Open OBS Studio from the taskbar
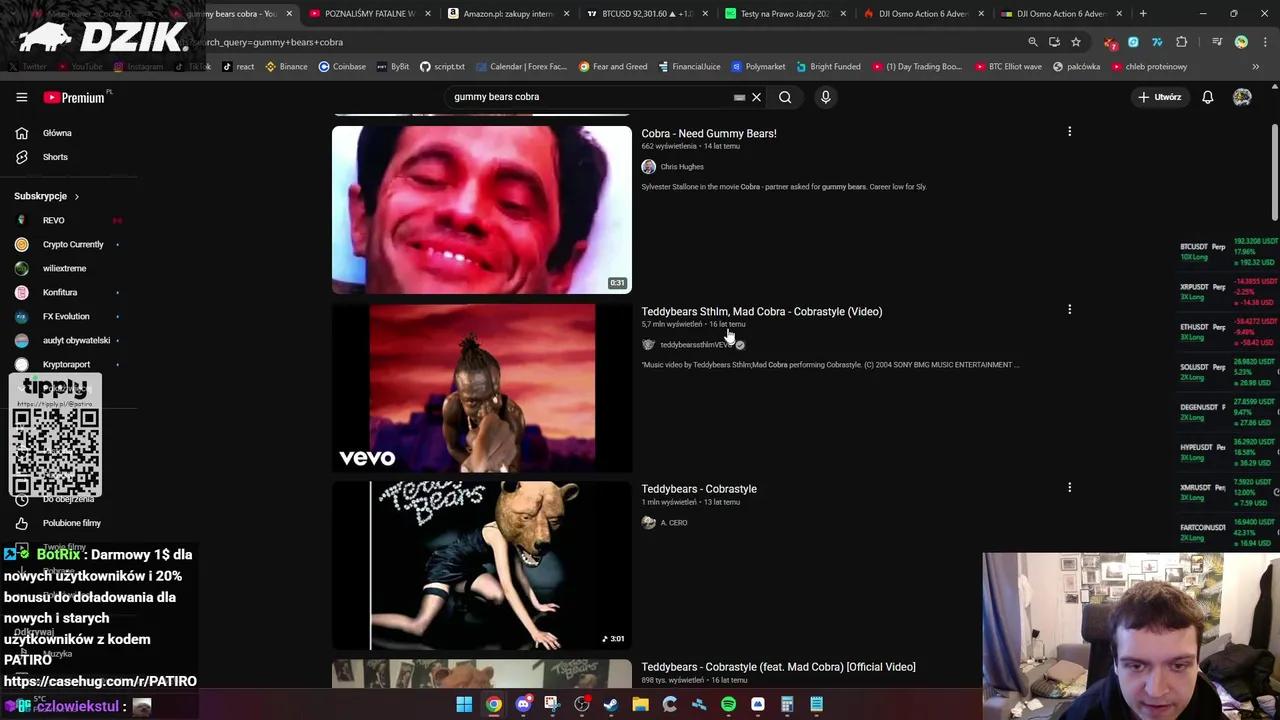 tap(582, 705)
